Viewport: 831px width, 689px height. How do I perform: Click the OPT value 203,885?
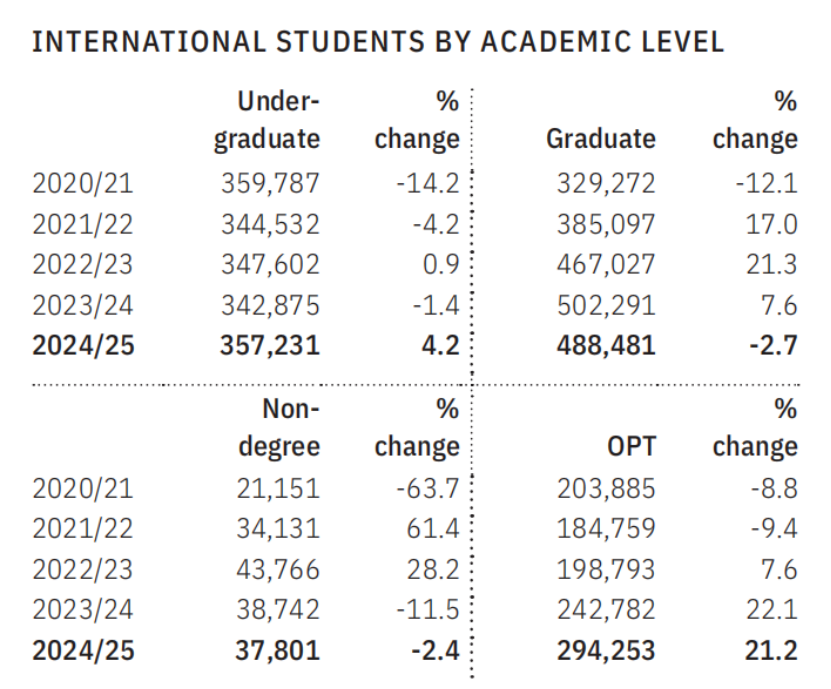[606, 489]
